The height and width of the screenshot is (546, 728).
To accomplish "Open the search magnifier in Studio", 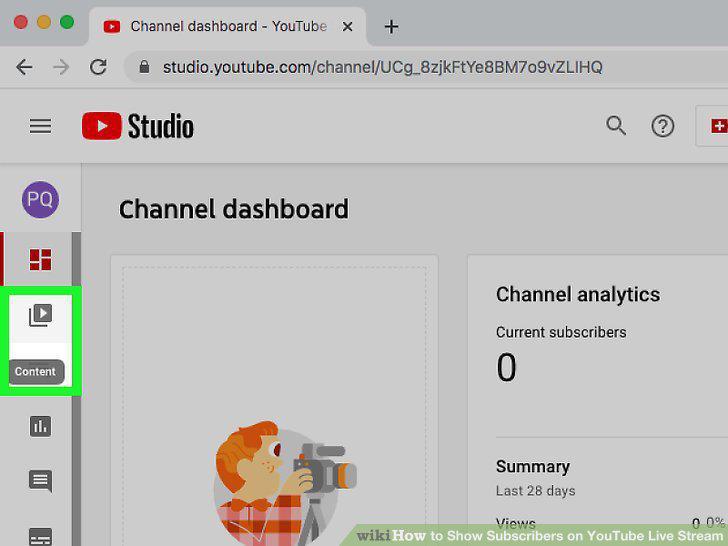I will point(616,126).
